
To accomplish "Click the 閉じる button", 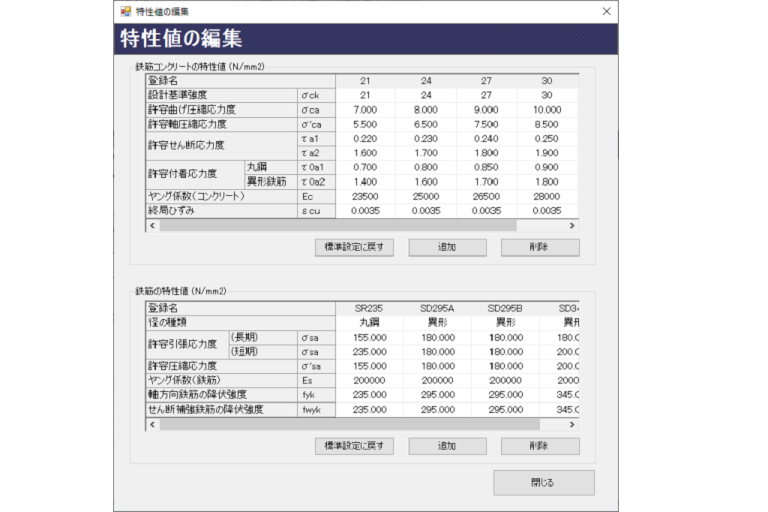I will click(x=543, y=483).
